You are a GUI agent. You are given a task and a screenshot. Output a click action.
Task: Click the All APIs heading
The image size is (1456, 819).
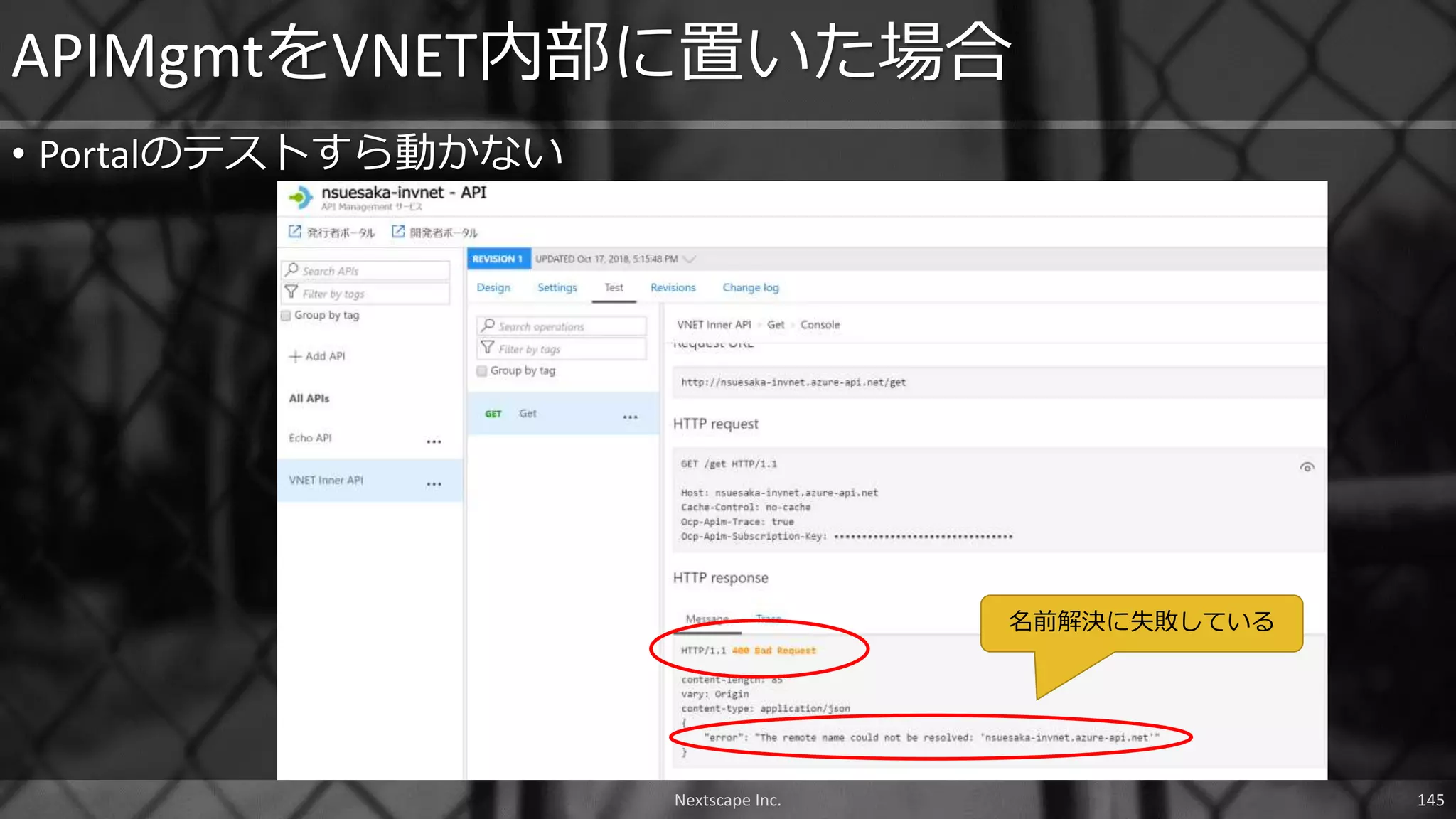click(x=309, y=398)
